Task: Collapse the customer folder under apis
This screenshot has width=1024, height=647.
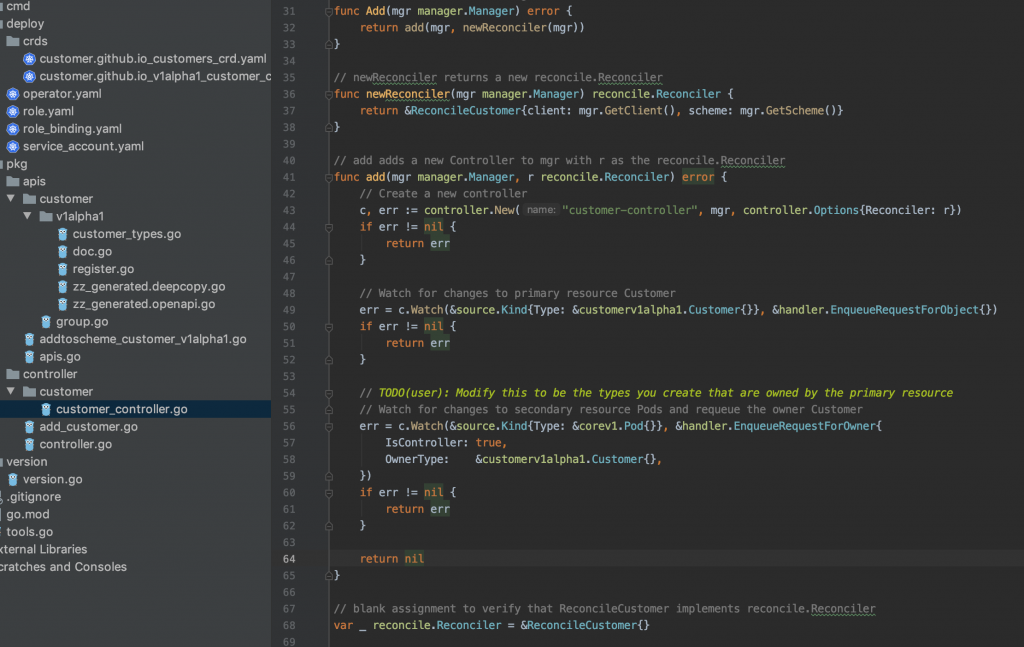Action: point(10,199)
